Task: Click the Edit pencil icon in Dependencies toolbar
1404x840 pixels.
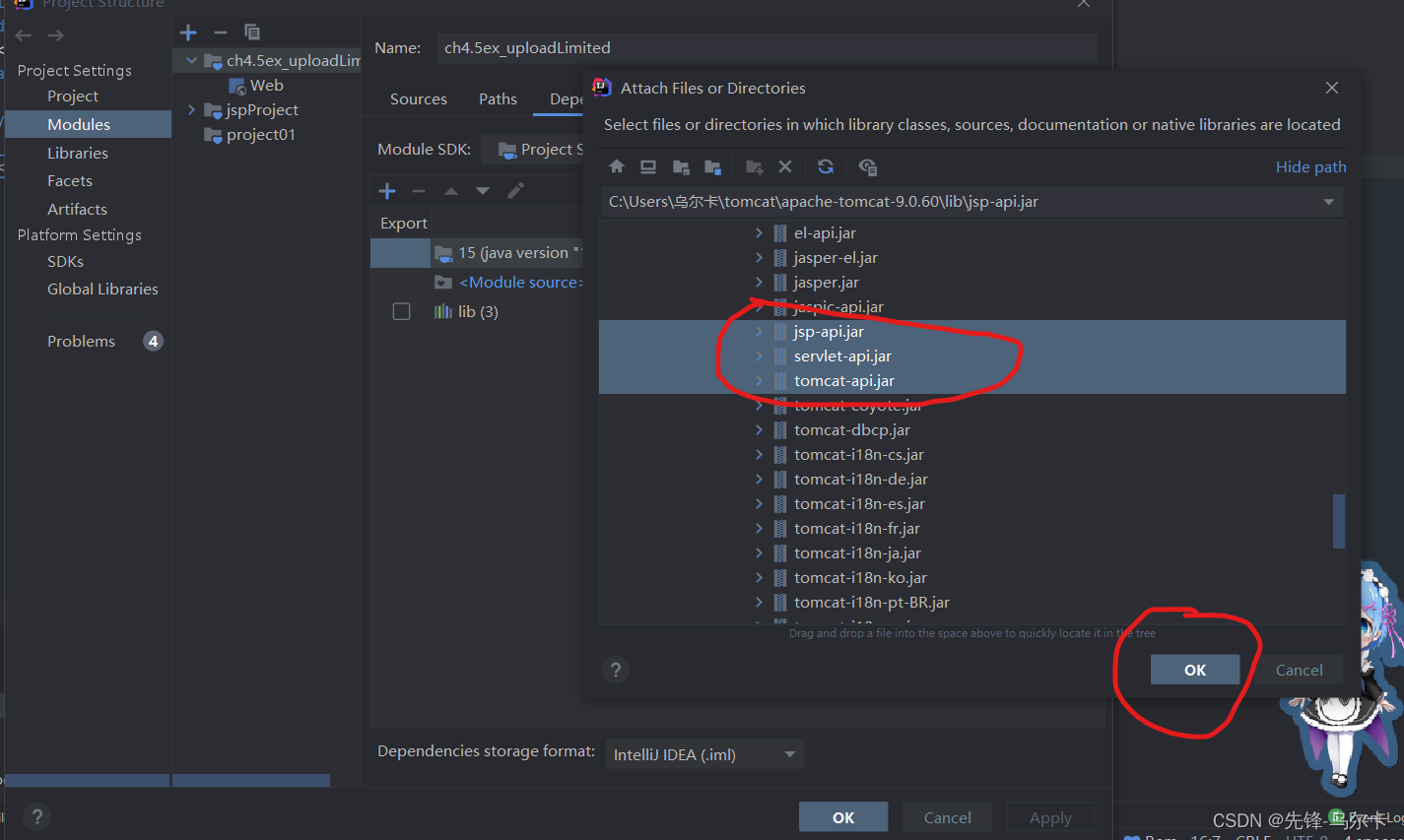Action: click(x=514, y=190)
